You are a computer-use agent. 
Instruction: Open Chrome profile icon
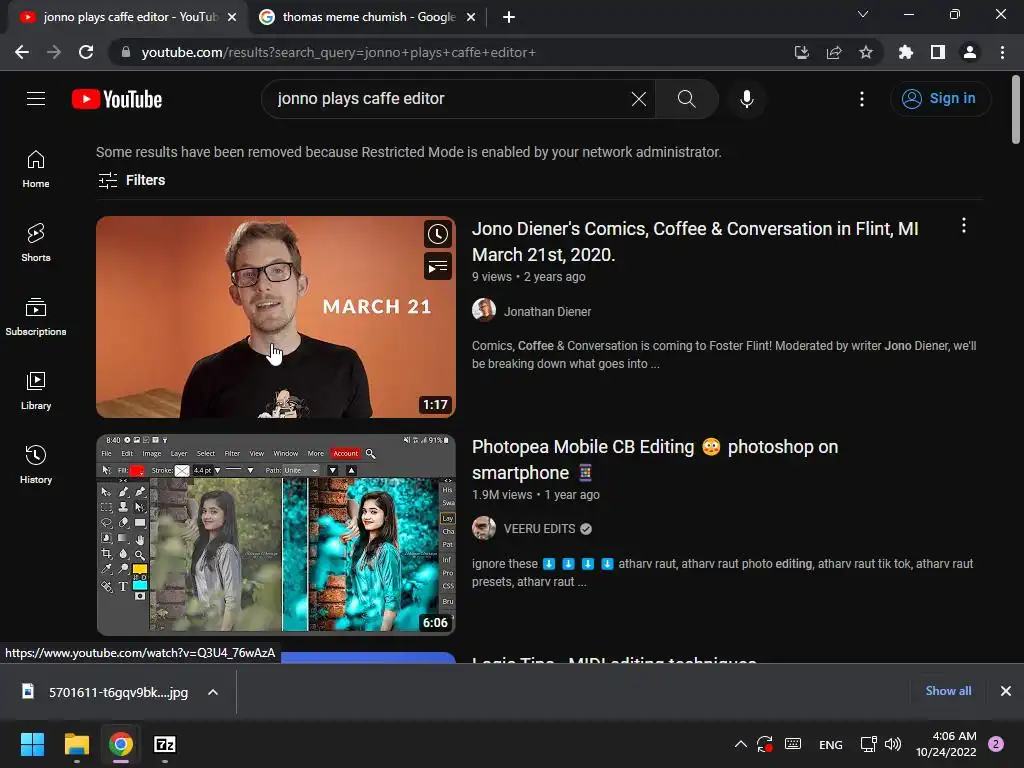970,52
